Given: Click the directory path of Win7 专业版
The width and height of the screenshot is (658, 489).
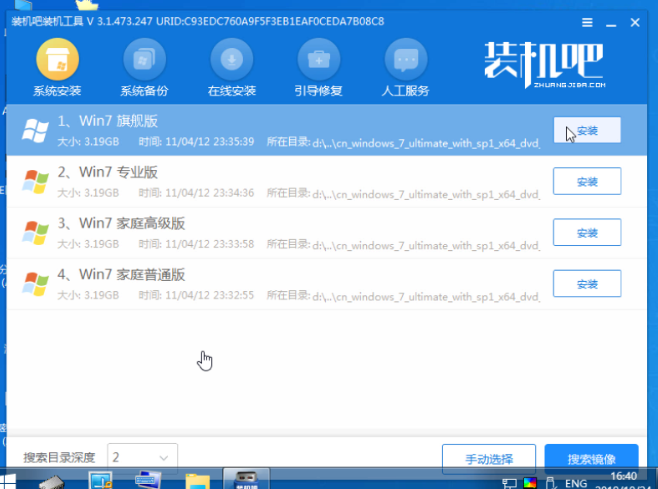Looking at the screenshot, I should point(426,195).
